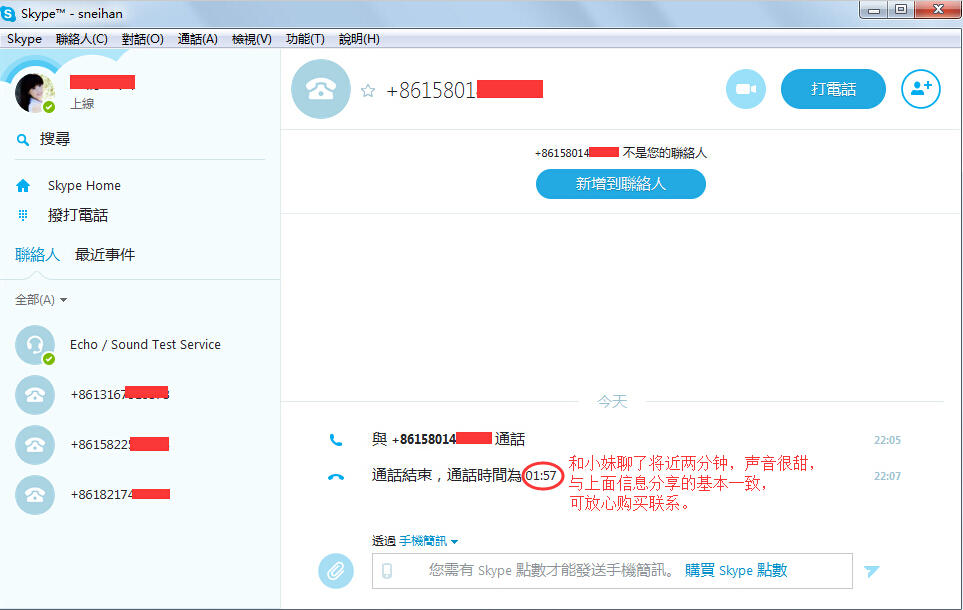Click the Skype logo in the title bar
The image size is (963, 610).
(x=9, y=13)
